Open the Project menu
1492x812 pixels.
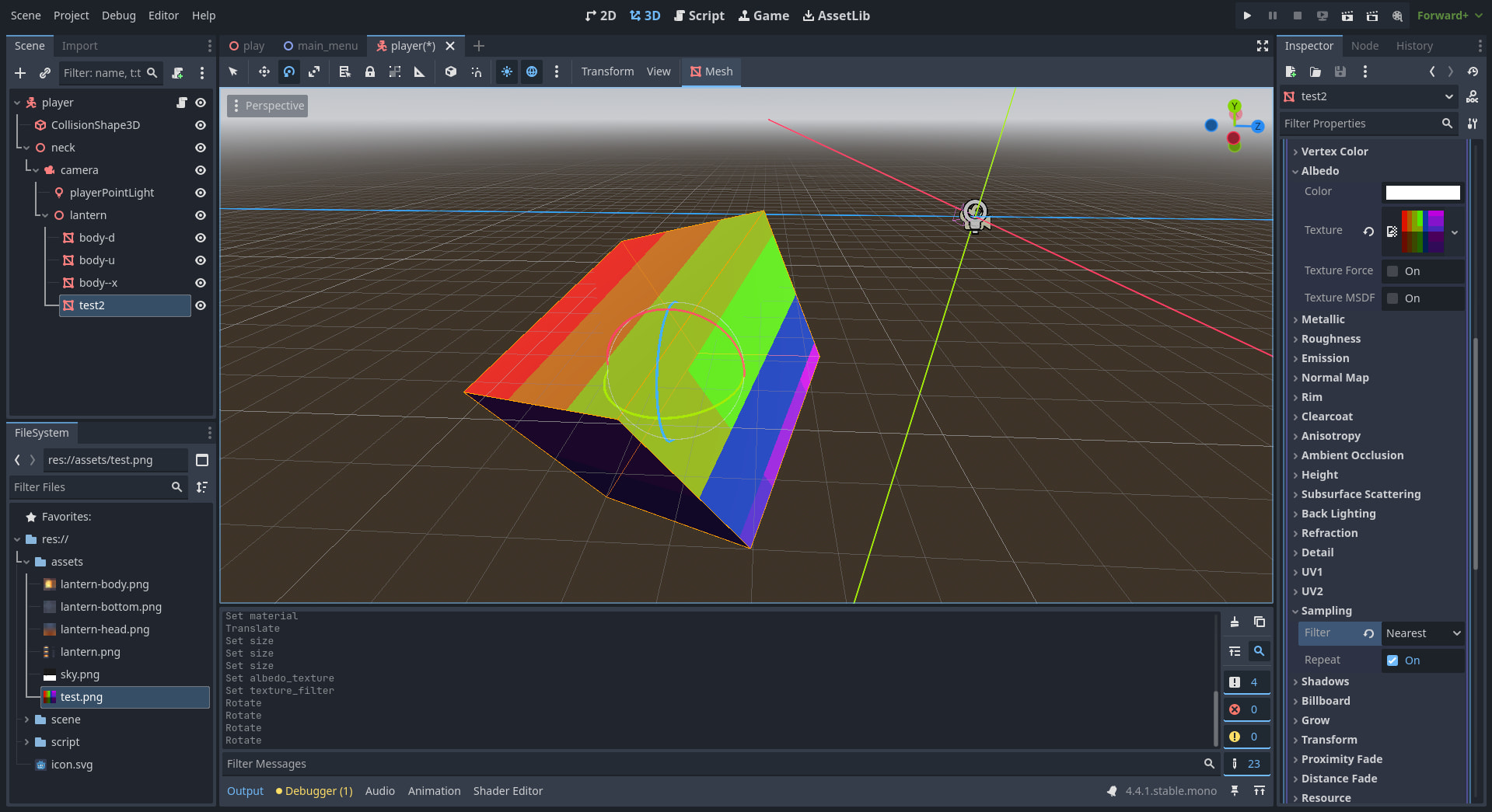(71, 16)
